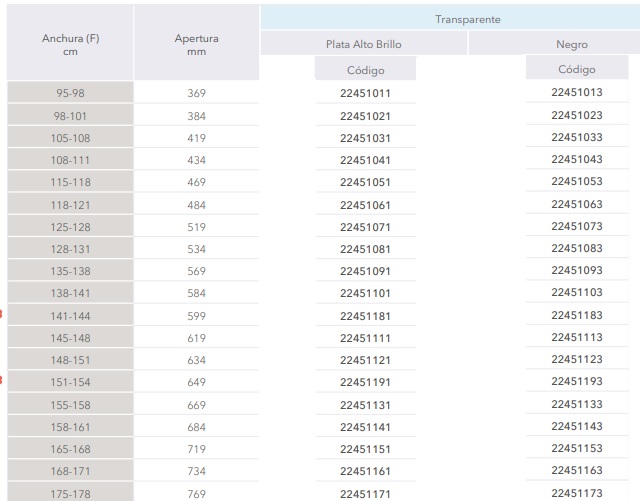Select width cell 108-111
Screen dimensions: 640x501
pyautogui.click(x=70, y=159)
